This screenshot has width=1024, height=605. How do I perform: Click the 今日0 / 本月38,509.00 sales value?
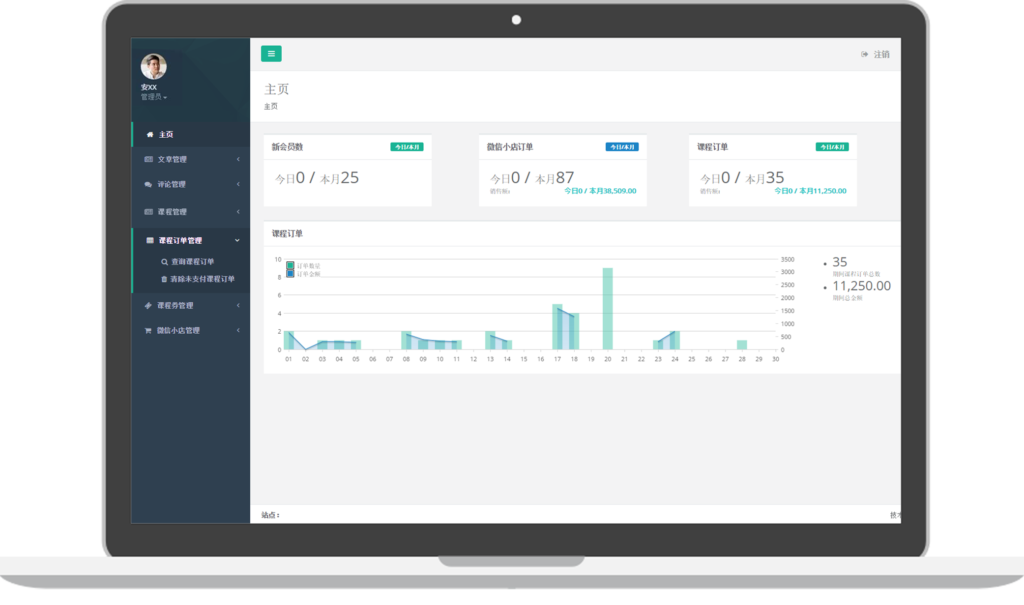(600, 191)
